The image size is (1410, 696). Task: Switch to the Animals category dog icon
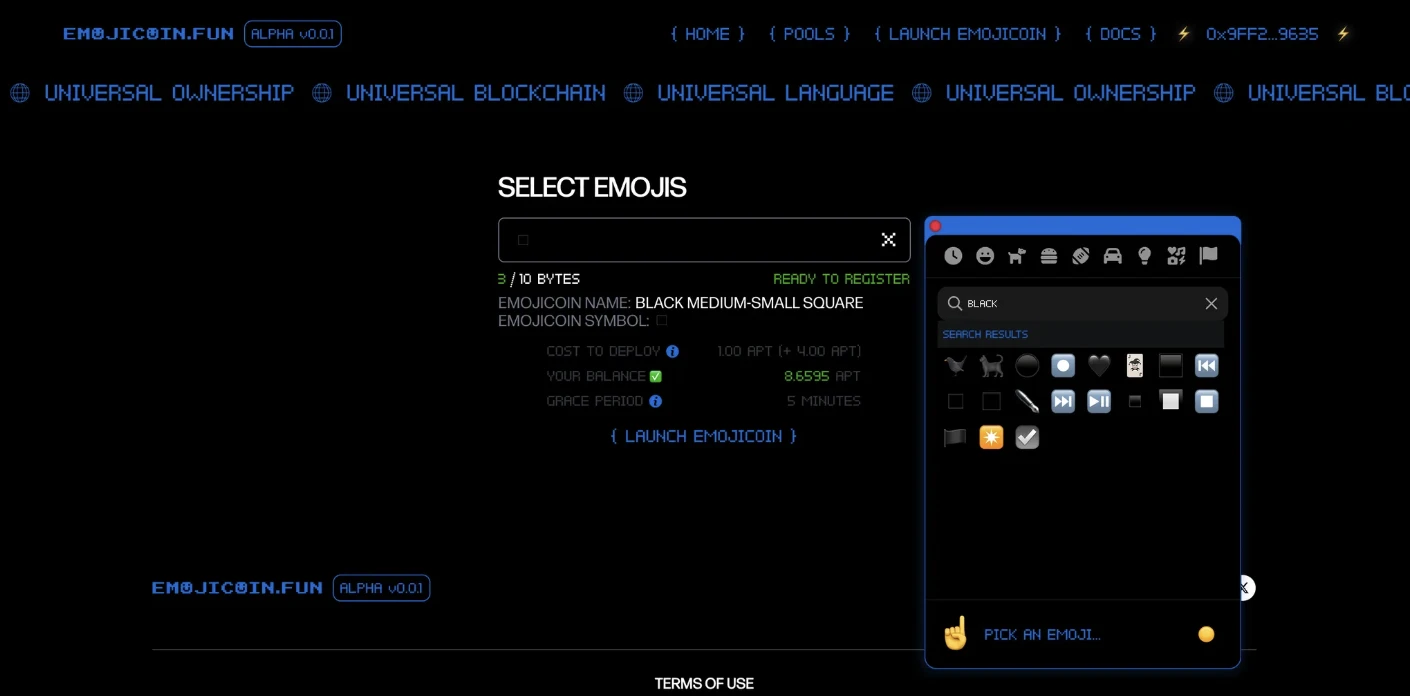click(x=1017, y=256)
